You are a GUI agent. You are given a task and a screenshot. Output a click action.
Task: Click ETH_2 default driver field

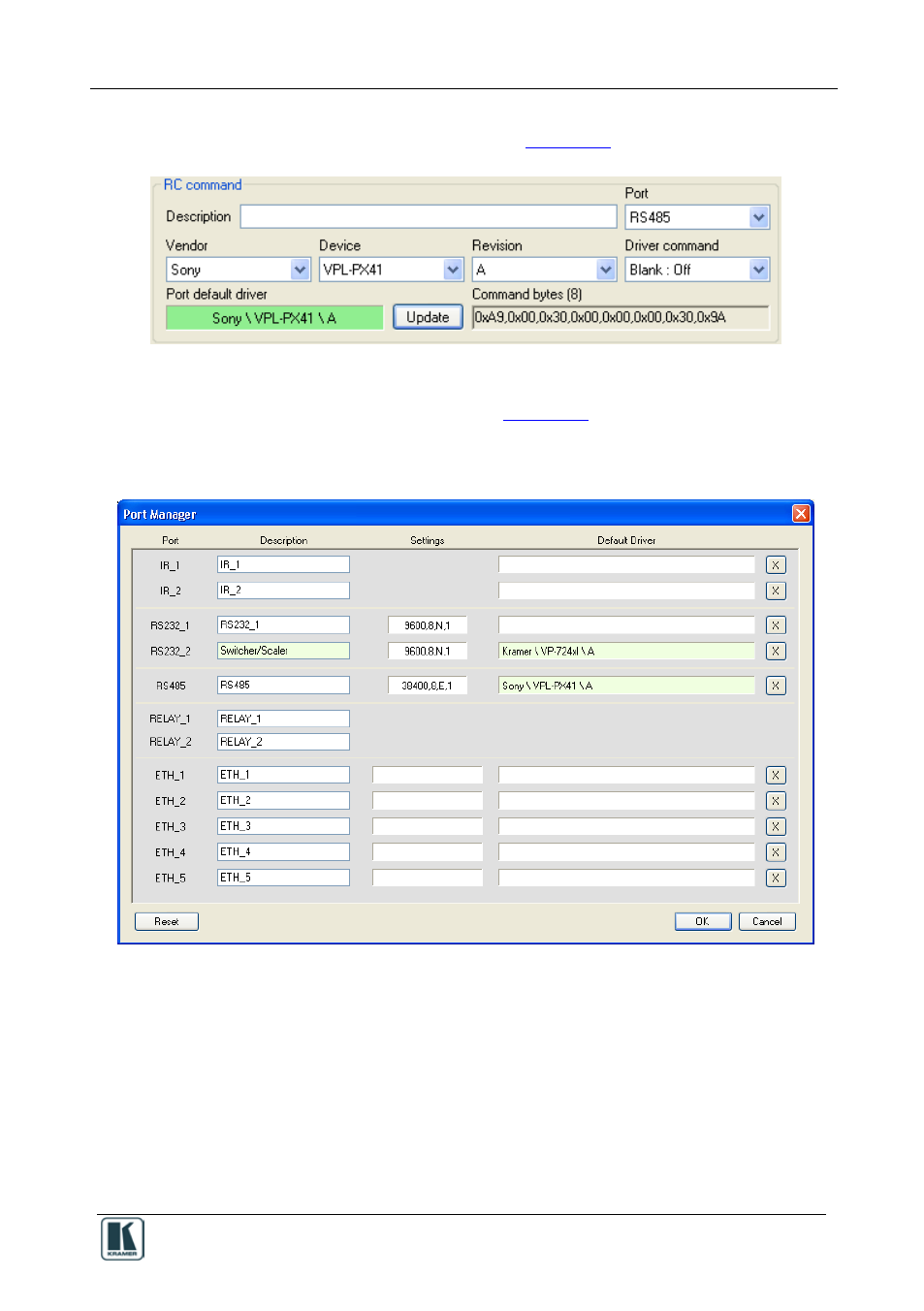pyautogui.click(x=626, y=800)
